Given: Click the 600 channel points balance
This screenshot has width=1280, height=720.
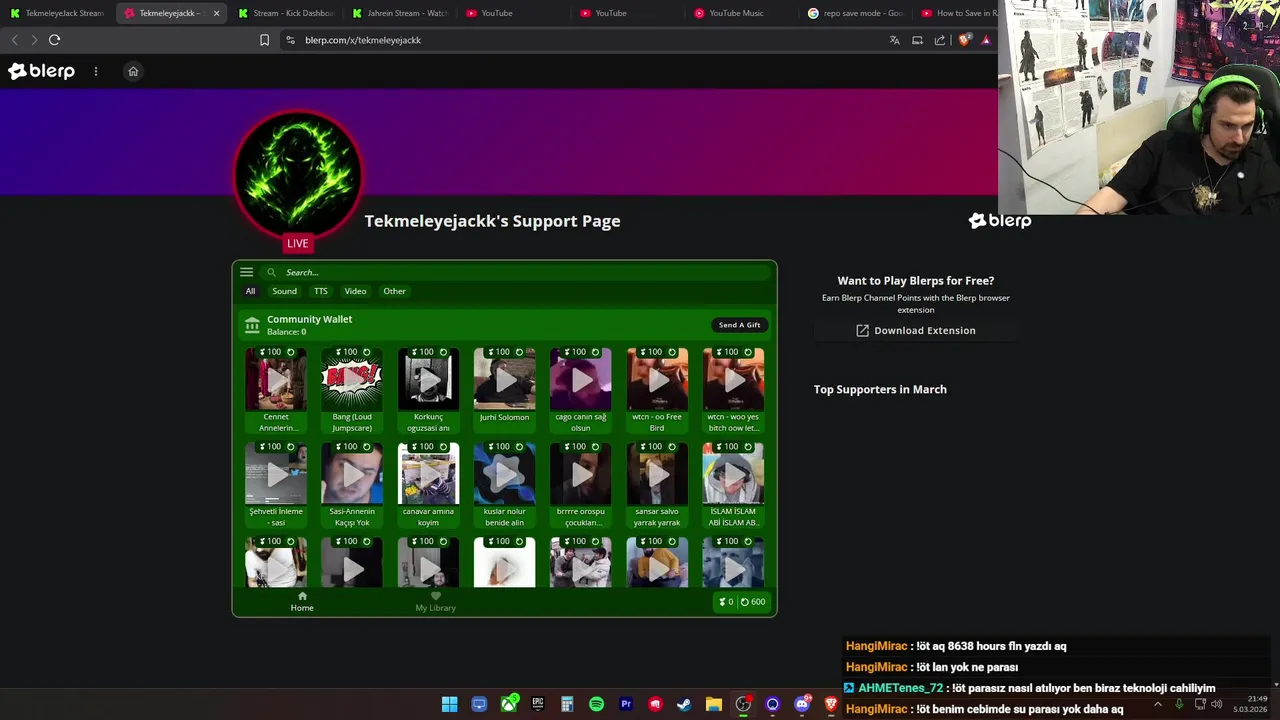Looking at the screenshot, I should (753, 602).
